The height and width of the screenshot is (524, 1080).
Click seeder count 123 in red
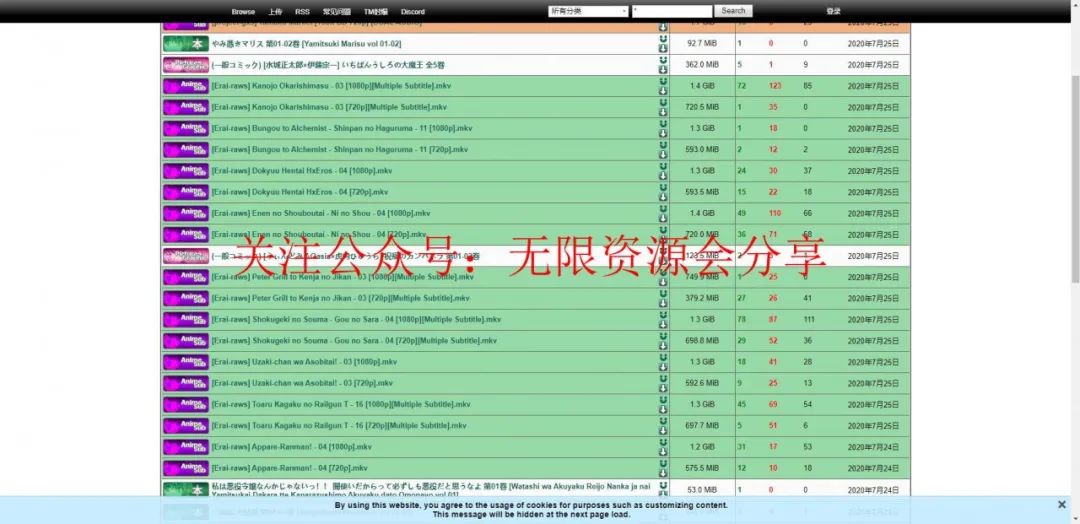775,86
